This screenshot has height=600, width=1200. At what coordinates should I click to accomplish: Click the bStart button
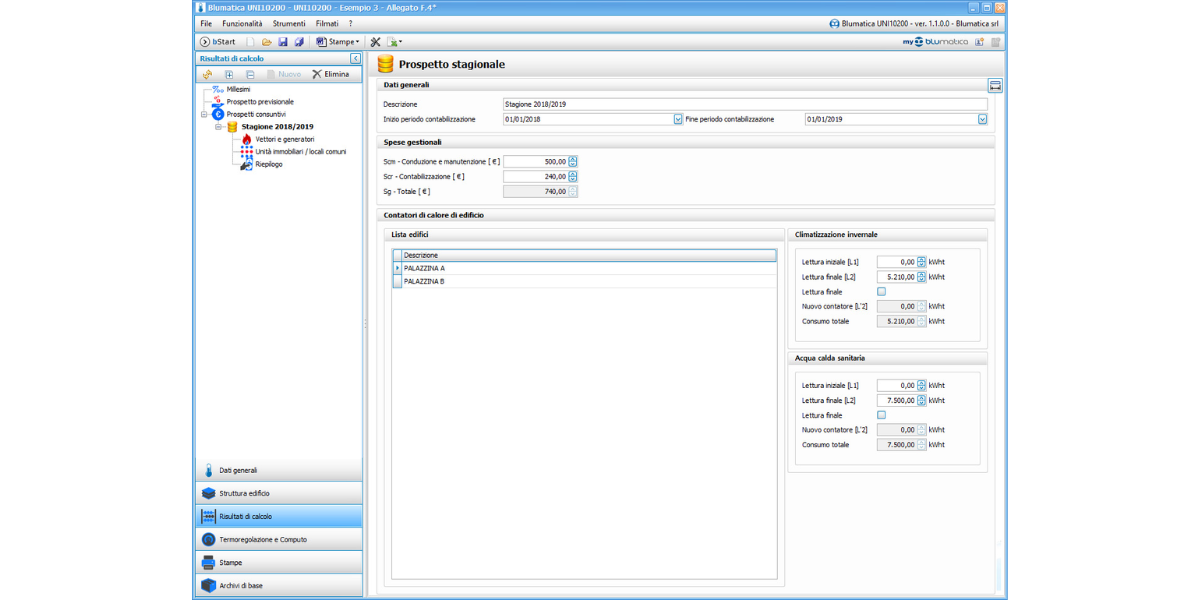[218, 42]
